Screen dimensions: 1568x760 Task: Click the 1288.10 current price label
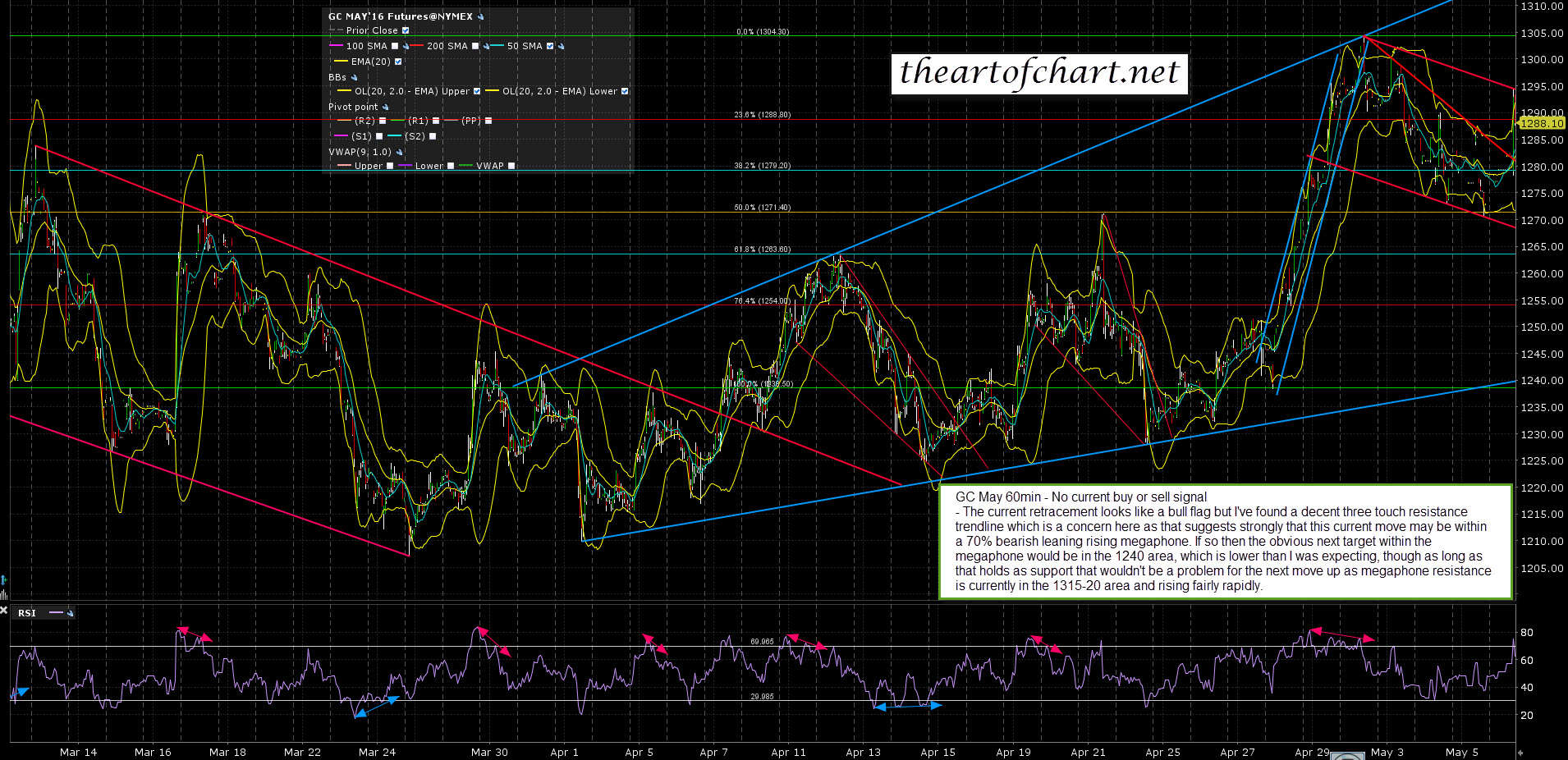tap(1541, 124)
